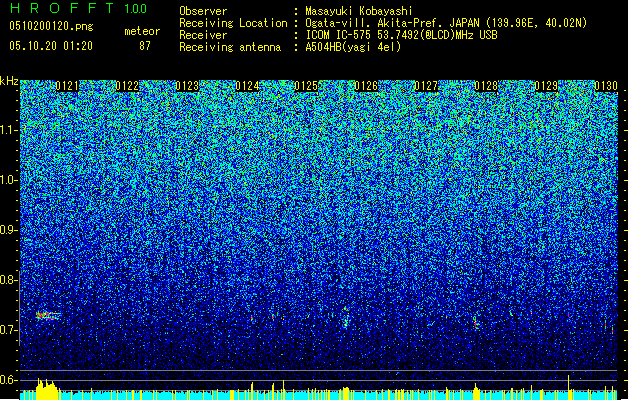The height and width of the screenshot is (400, 629).
Task: Click time marker 0123
Action: (x=187, y=86)
